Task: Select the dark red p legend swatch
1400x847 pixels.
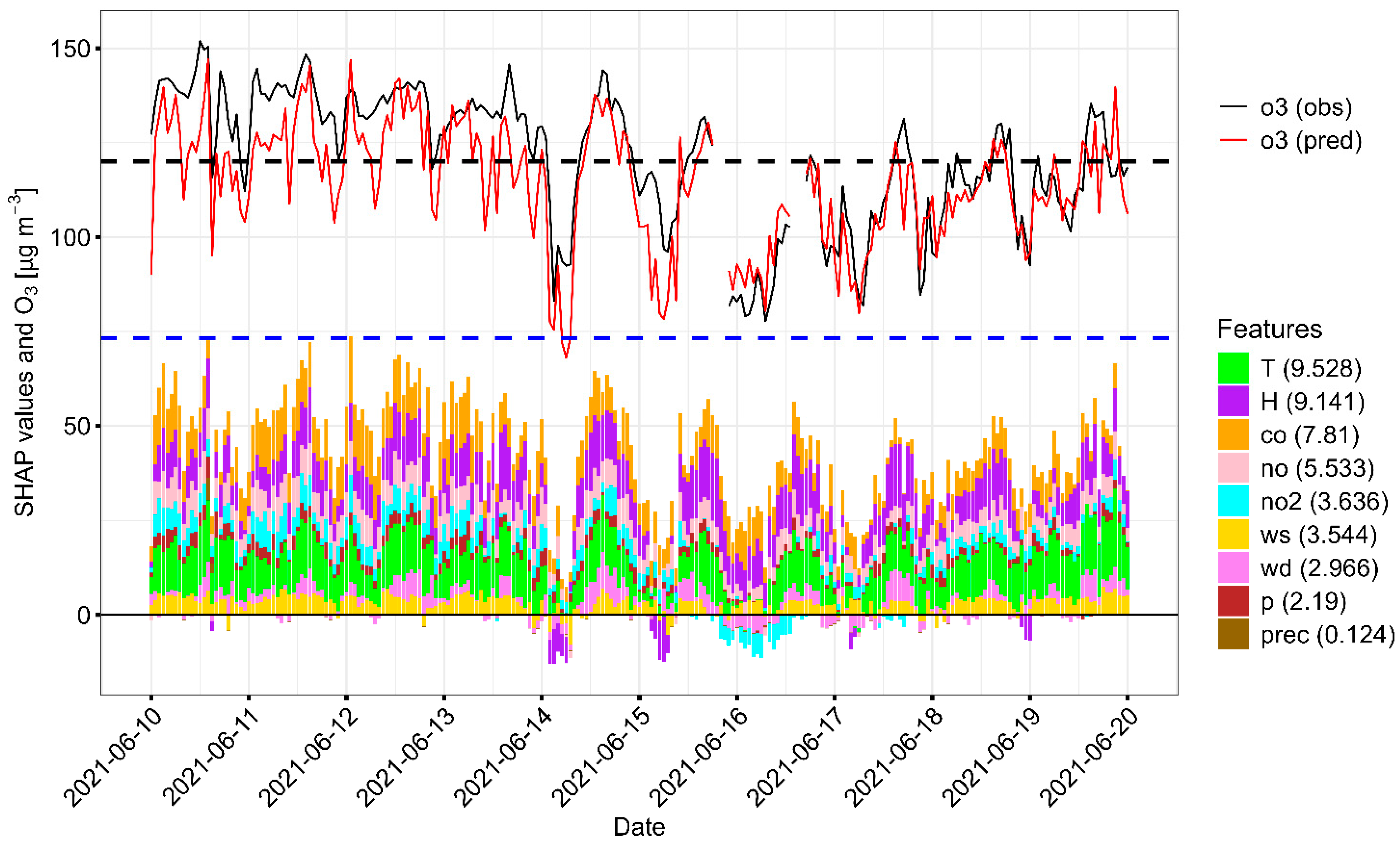Action: pos(1233,601)
